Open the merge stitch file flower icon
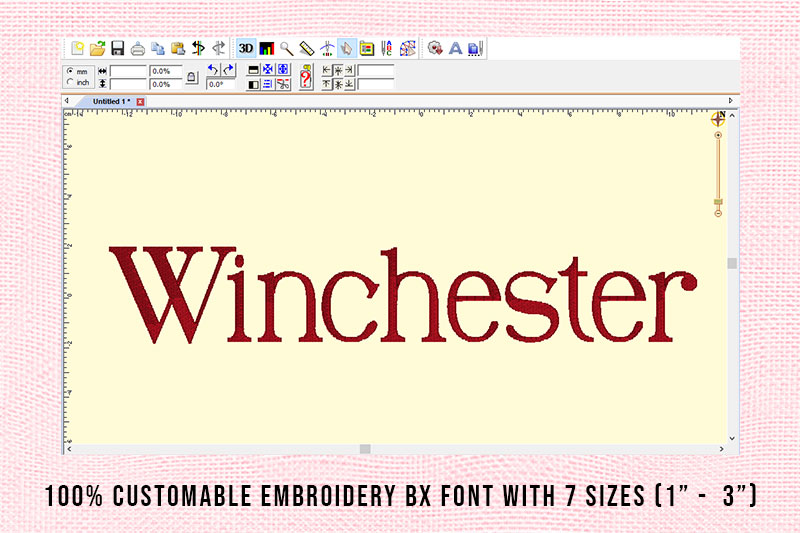The height and width of the screenshot is (533, 800). point(435,48)
